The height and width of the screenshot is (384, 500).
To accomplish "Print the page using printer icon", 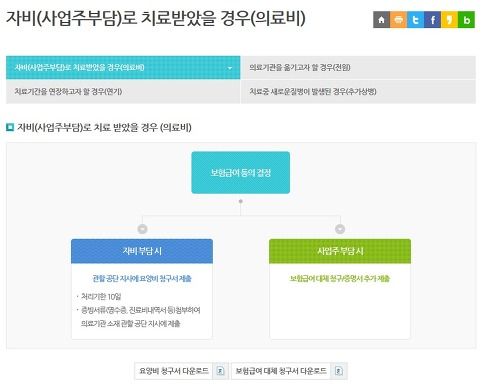I will tap(398, 20).
